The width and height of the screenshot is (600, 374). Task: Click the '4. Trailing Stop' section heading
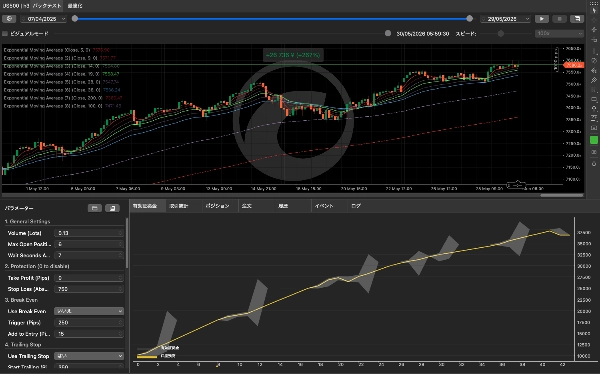point(23,345)
